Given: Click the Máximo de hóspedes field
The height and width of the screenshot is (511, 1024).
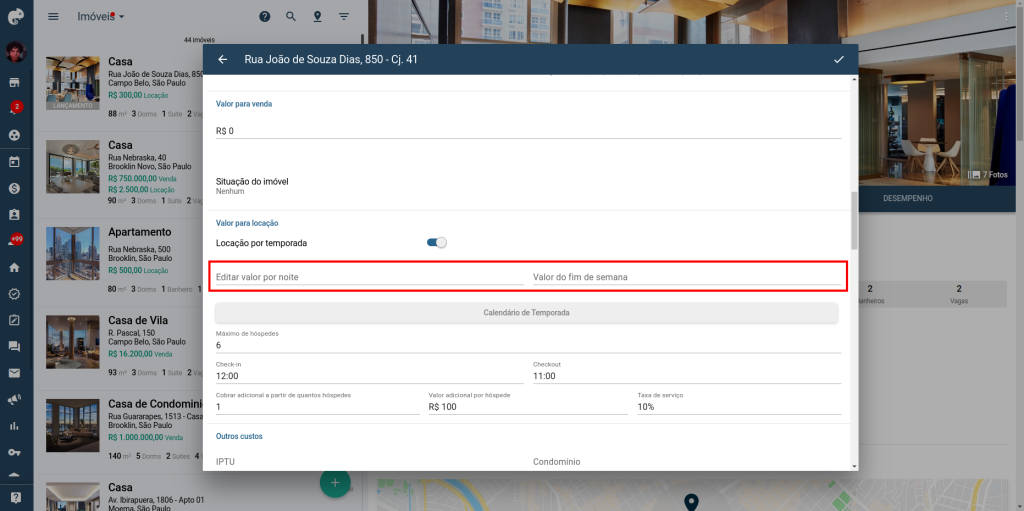Looking at the screenshot, I should (x=528, y=341).
